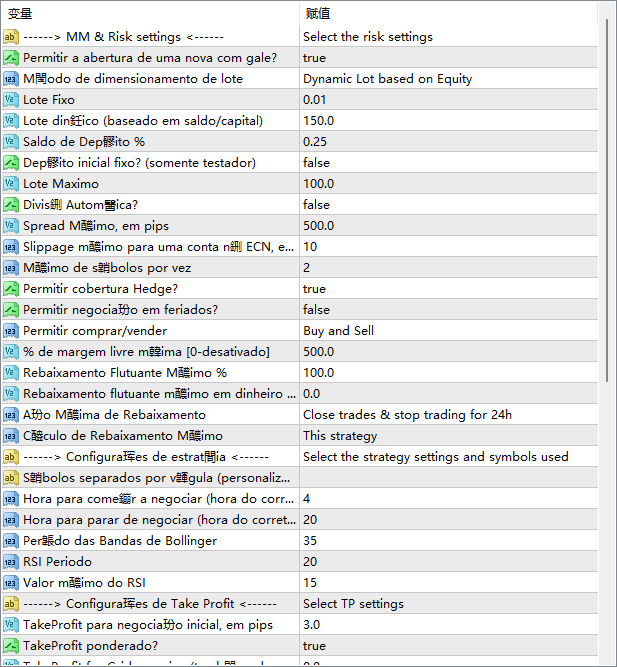The height and width of the screenshot is (667, 617).
Task: Click the double icon beside % de margem livre
Action: (11, 352)
